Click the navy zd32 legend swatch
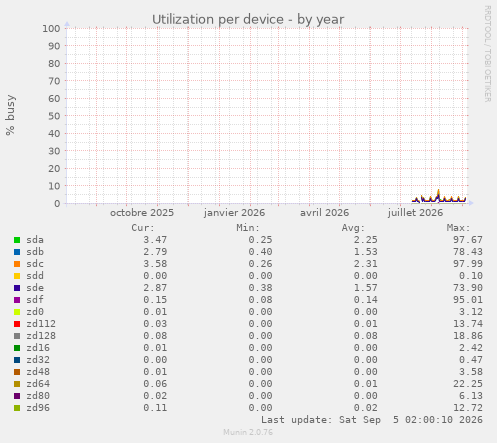The image size is (497, 443). [x=17, y=360]
